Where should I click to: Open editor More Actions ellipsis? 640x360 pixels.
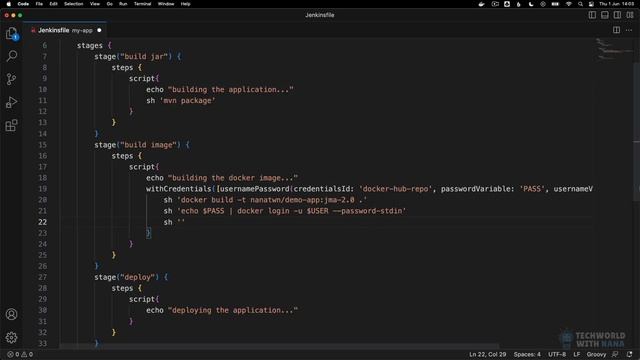click(629, 30)
